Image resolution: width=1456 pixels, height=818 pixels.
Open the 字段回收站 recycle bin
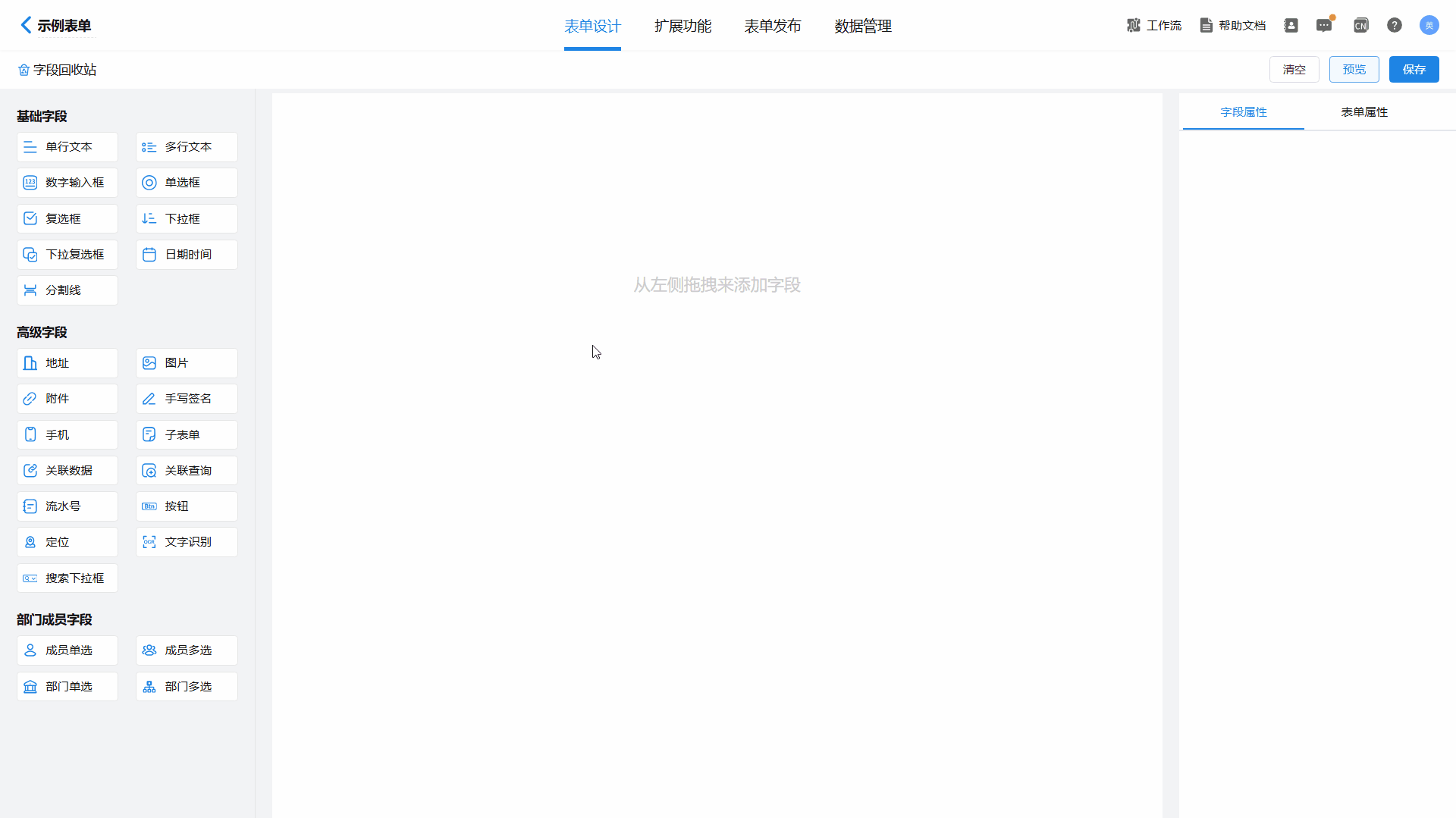[x=58, y=70]
